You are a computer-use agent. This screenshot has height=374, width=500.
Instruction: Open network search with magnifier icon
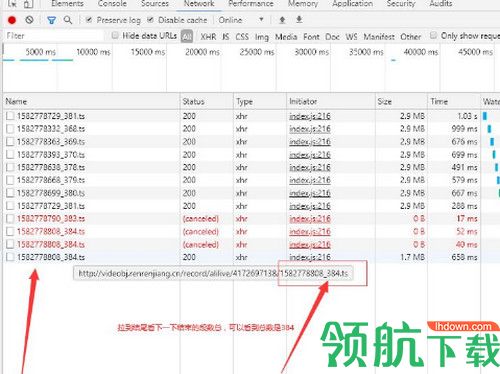(x=68, y=20)
